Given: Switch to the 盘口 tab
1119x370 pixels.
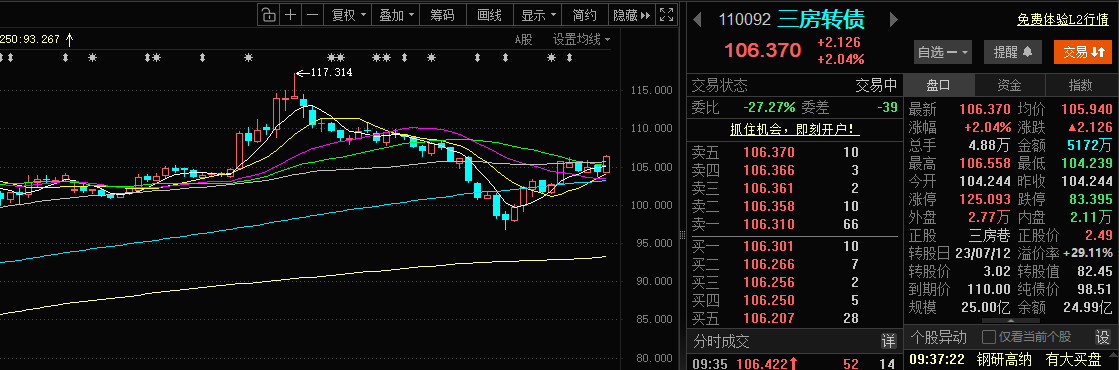Looking at the screenshot, I should 938,86.
